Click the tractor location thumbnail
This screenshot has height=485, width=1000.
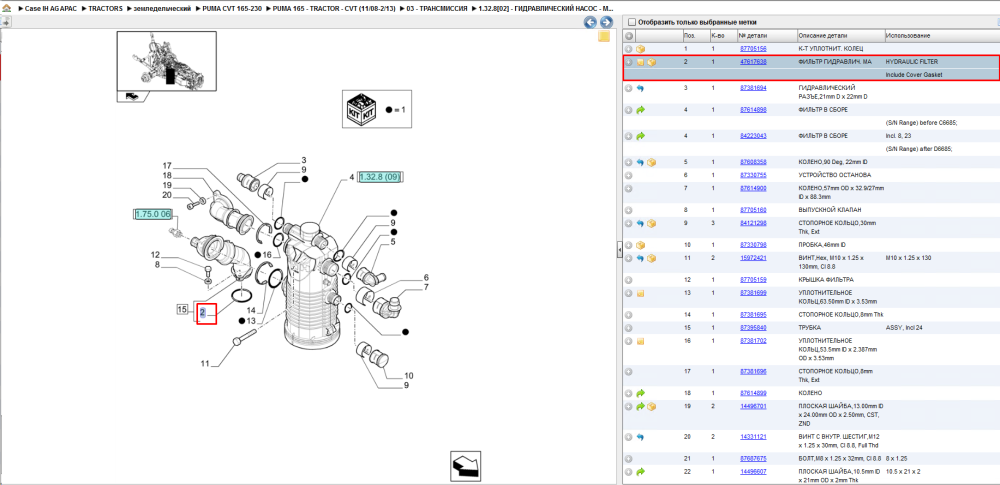[x=166, y=62]
